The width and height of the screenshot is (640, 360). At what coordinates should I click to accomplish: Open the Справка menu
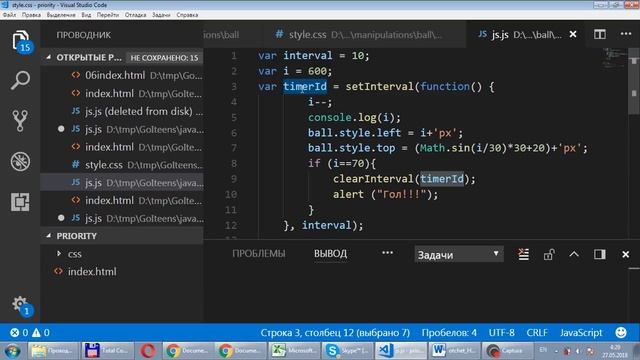(187, 15)
